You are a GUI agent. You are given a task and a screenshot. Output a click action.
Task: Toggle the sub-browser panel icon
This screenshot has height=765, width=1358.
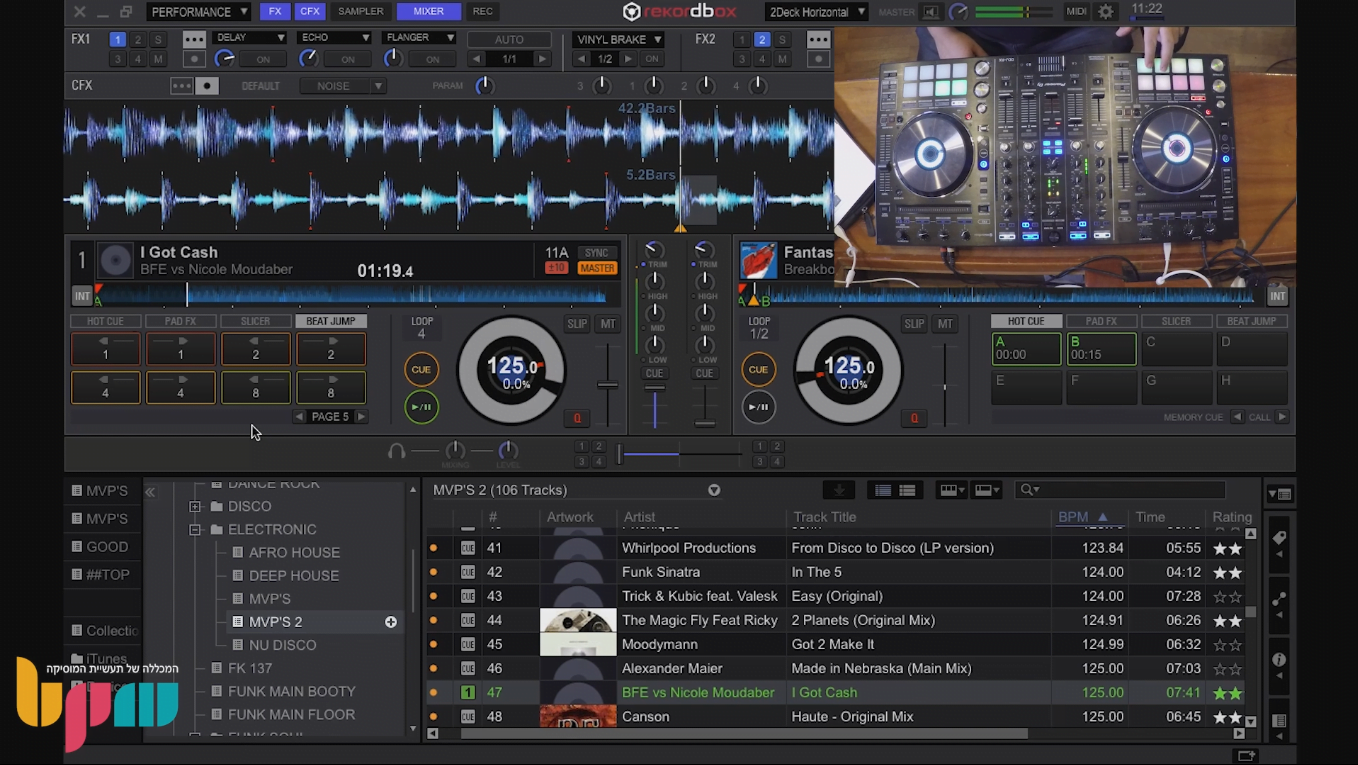pos(1279,494)
